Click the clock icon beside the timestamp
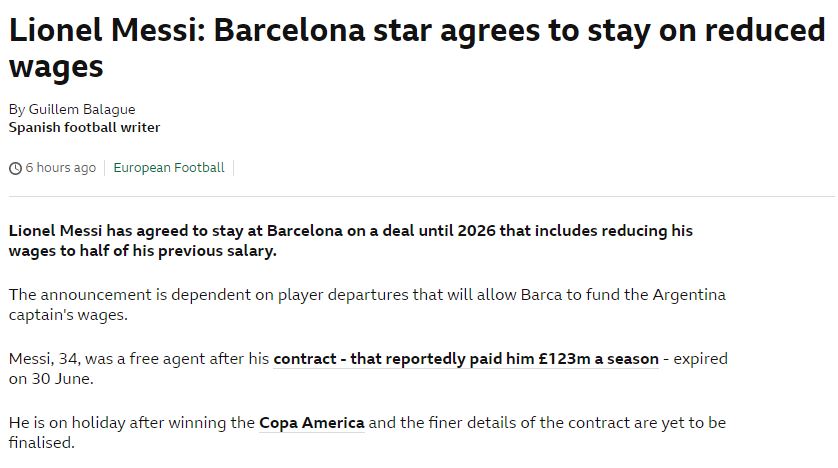The width and height of the screenshot is (838, 468). pos(15,168)
